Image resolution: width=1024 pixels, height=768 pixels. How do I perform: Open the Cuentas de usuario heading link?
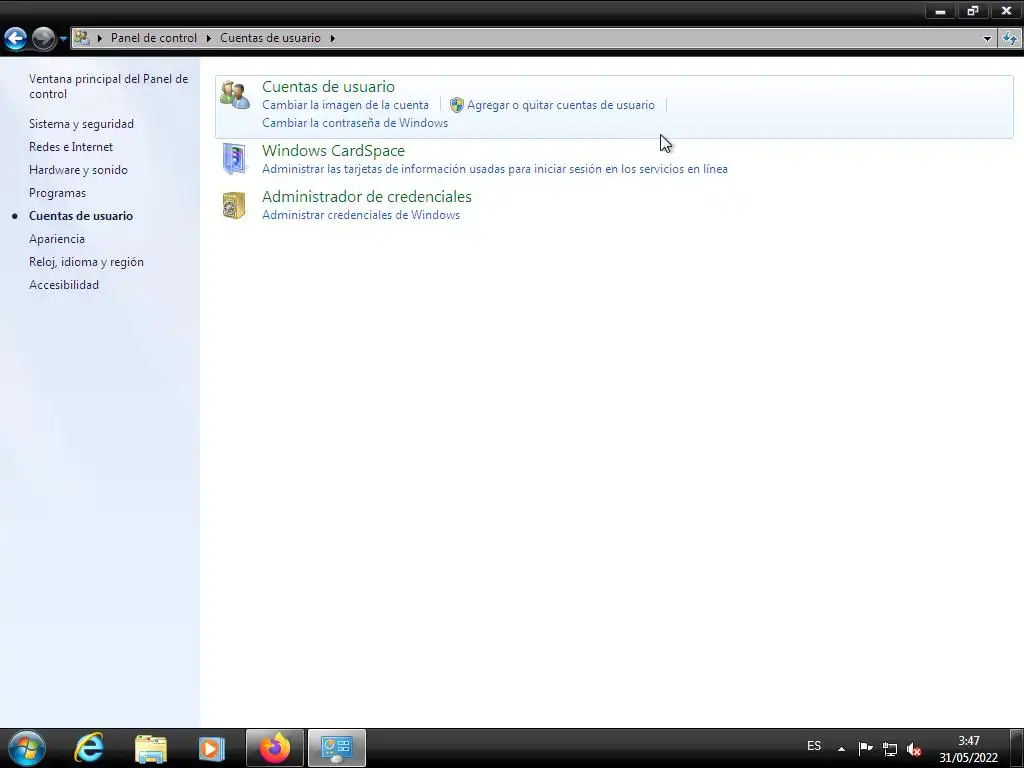point(328,86)
